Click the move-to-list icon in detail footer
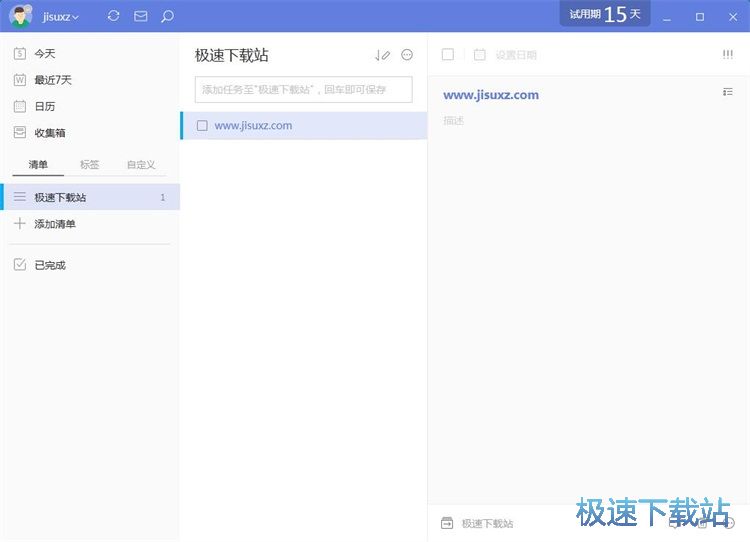The height and width of the screenshot is (542, 750). pyautogui.click(x=447, y=523)
